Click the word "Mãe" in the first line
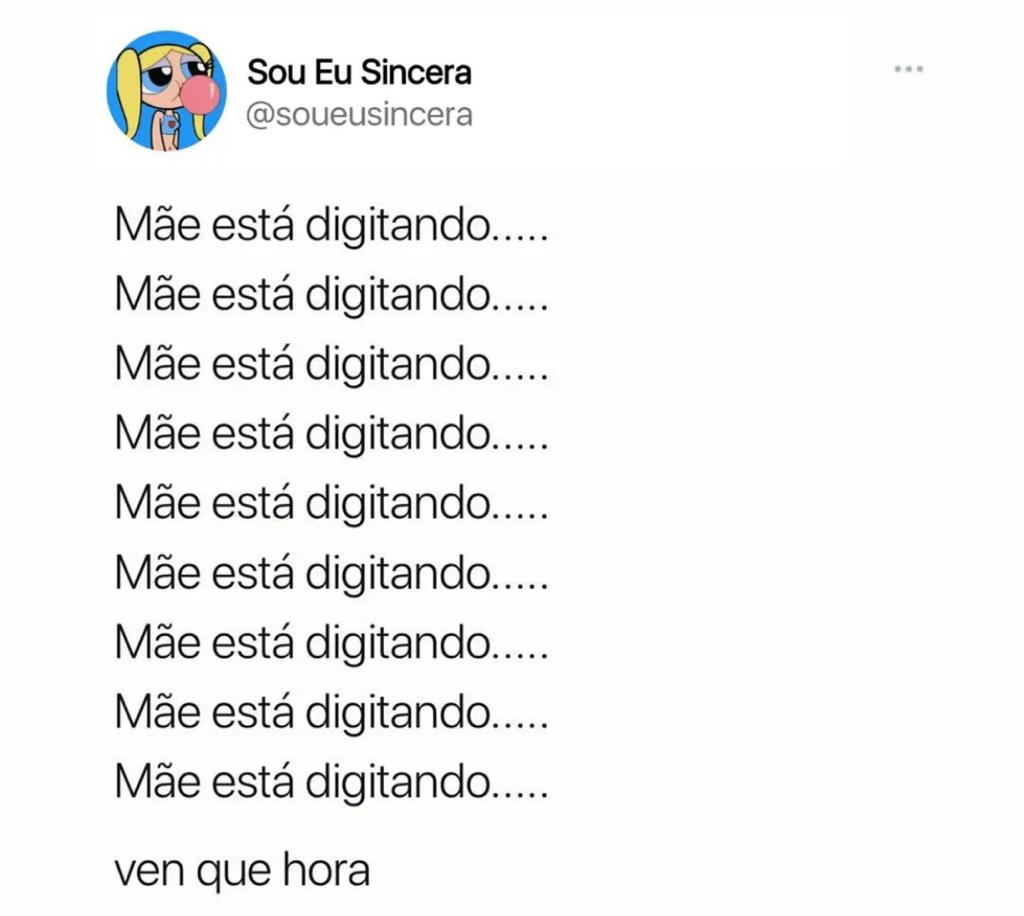This screenshot has width=1024, height=916. 158,224
